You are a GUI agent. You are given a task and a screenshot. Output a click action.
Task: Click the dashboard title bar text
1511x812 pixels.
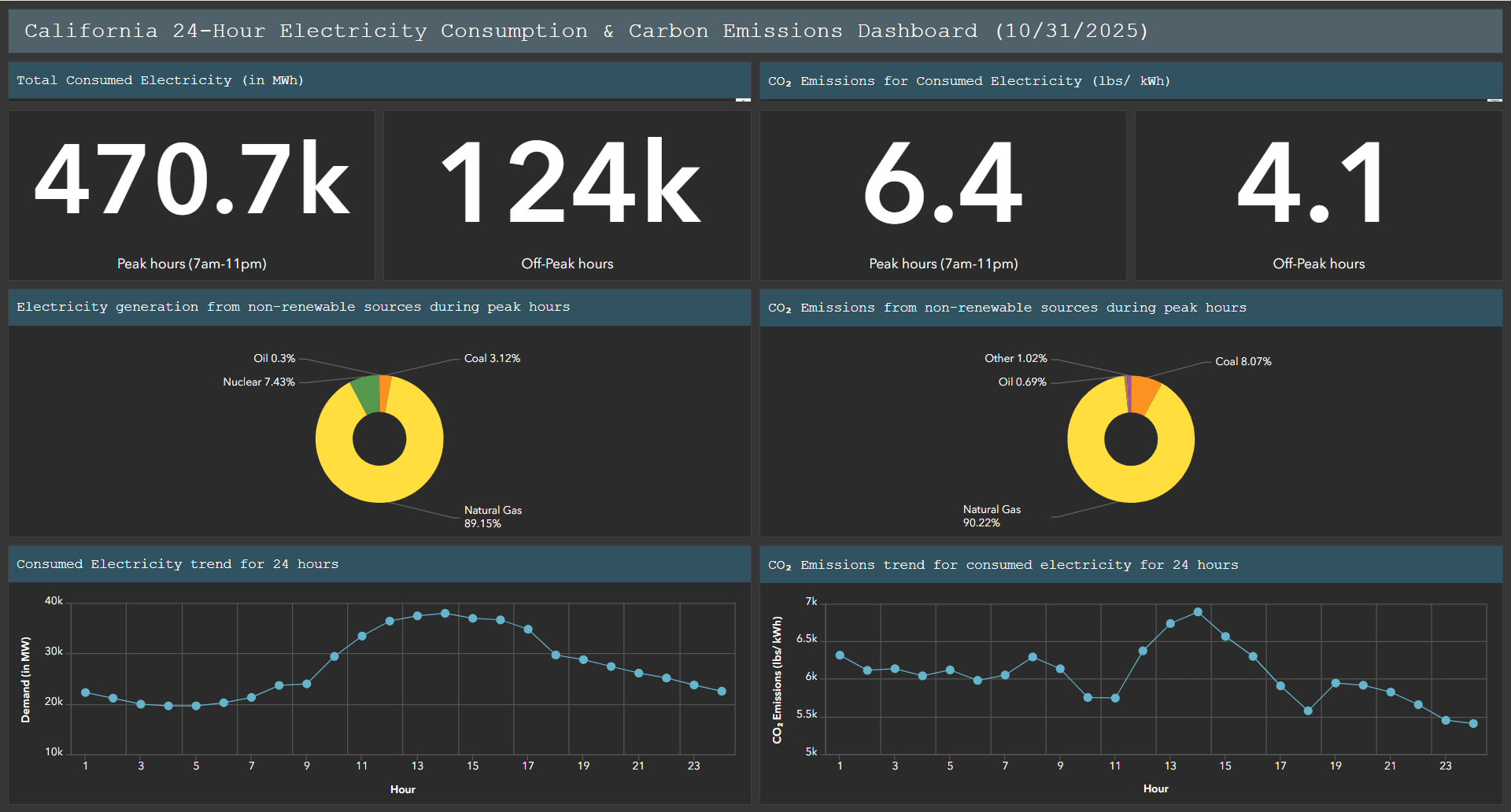pyautogui.click(x=586, y=31)
